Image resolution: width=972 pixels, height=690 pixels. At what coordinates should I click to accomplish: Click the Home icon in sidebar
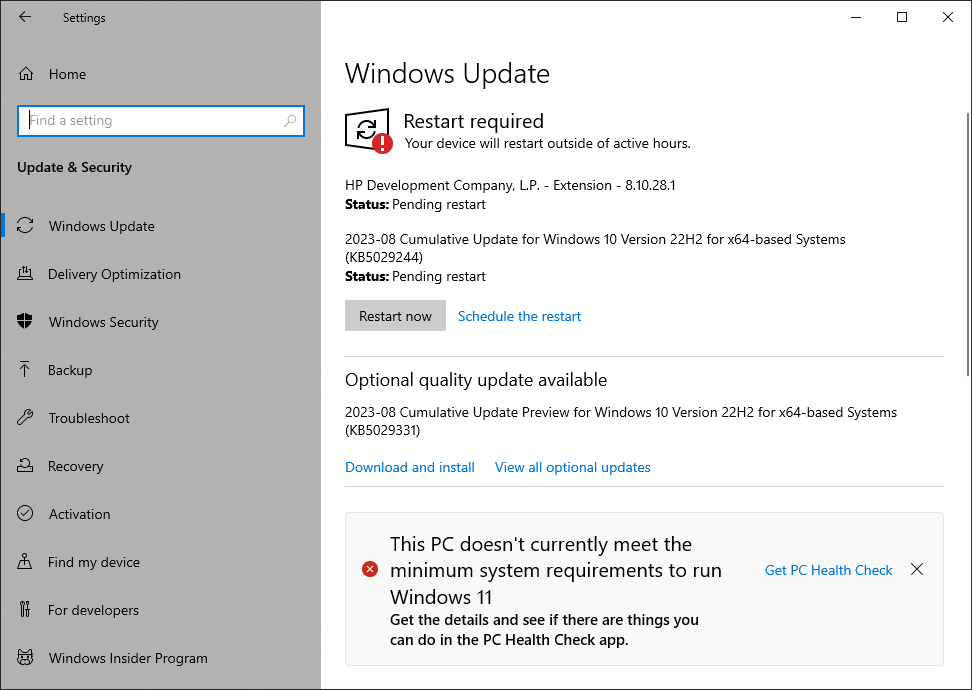[x=26, y=74]
